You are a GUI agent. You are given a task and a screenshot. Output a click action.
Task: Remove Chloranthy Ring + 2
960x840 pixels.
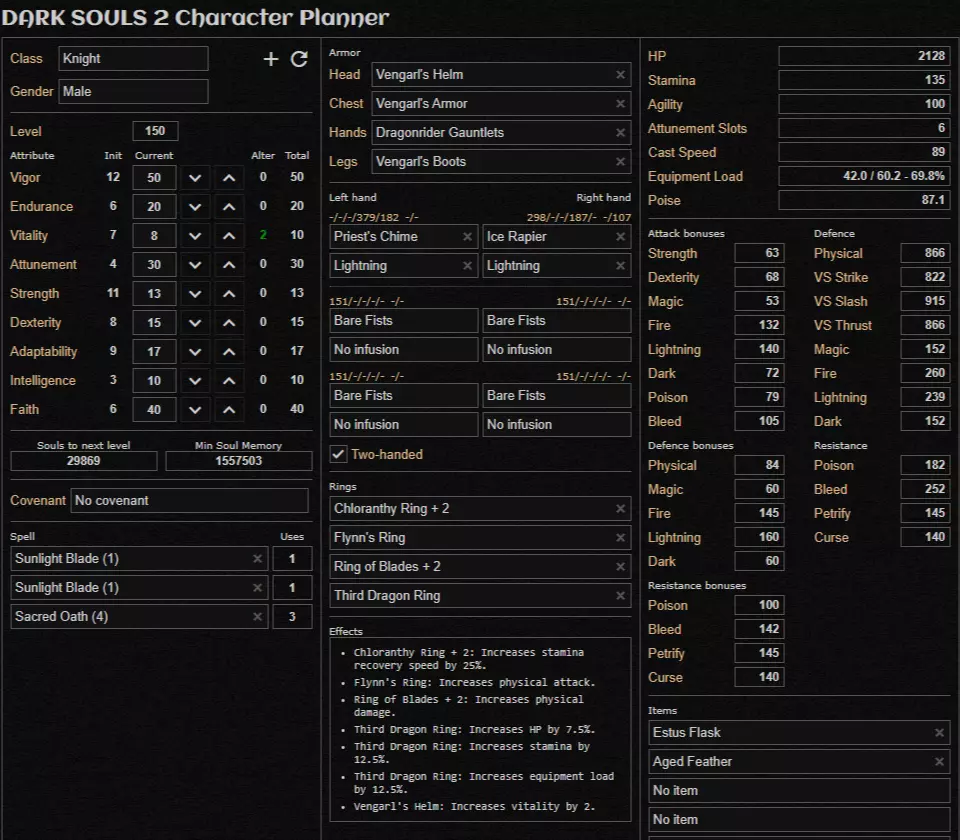pos(620,509)
